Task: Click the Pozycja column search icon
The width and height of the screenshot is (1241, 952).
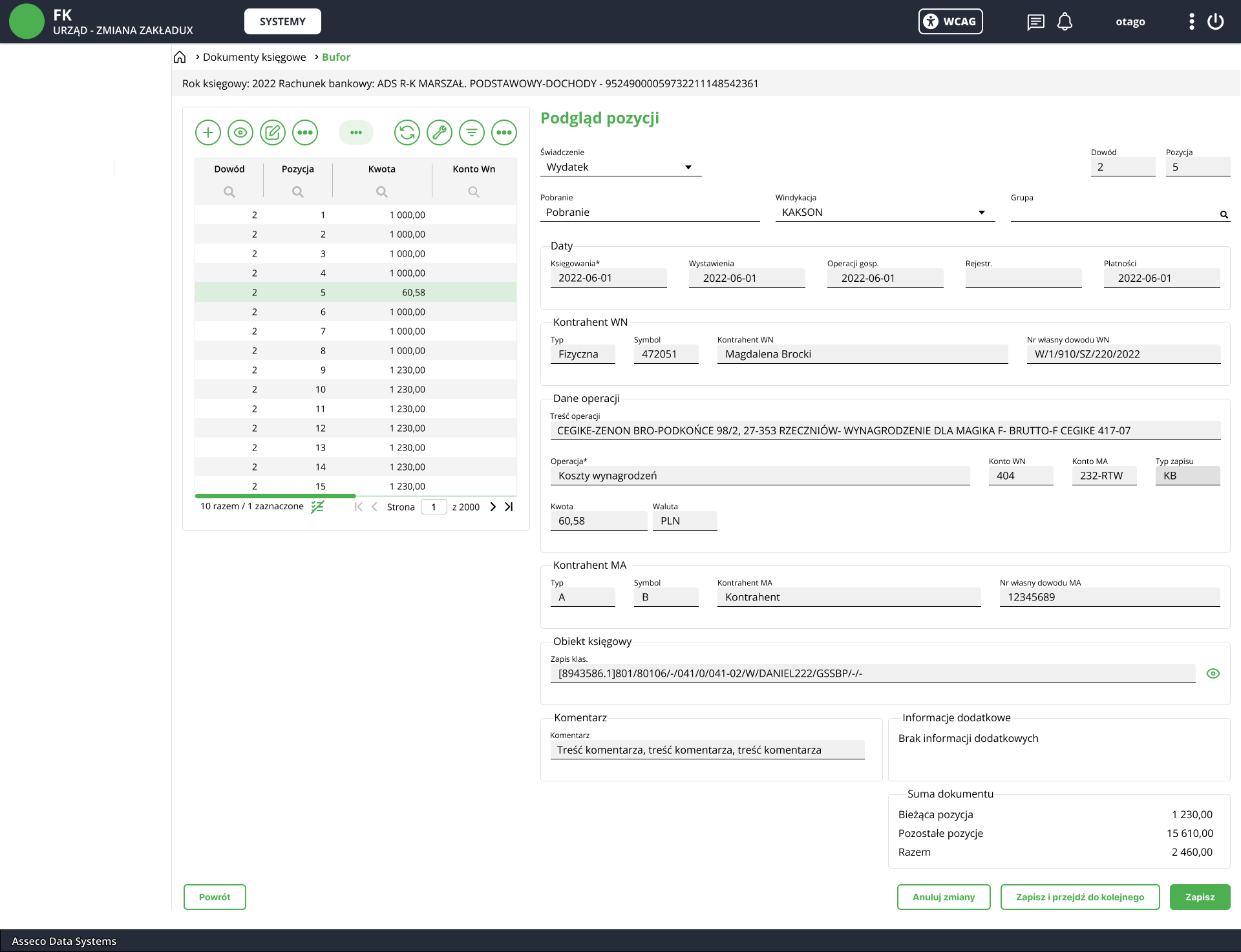Action: click(298, 192)
